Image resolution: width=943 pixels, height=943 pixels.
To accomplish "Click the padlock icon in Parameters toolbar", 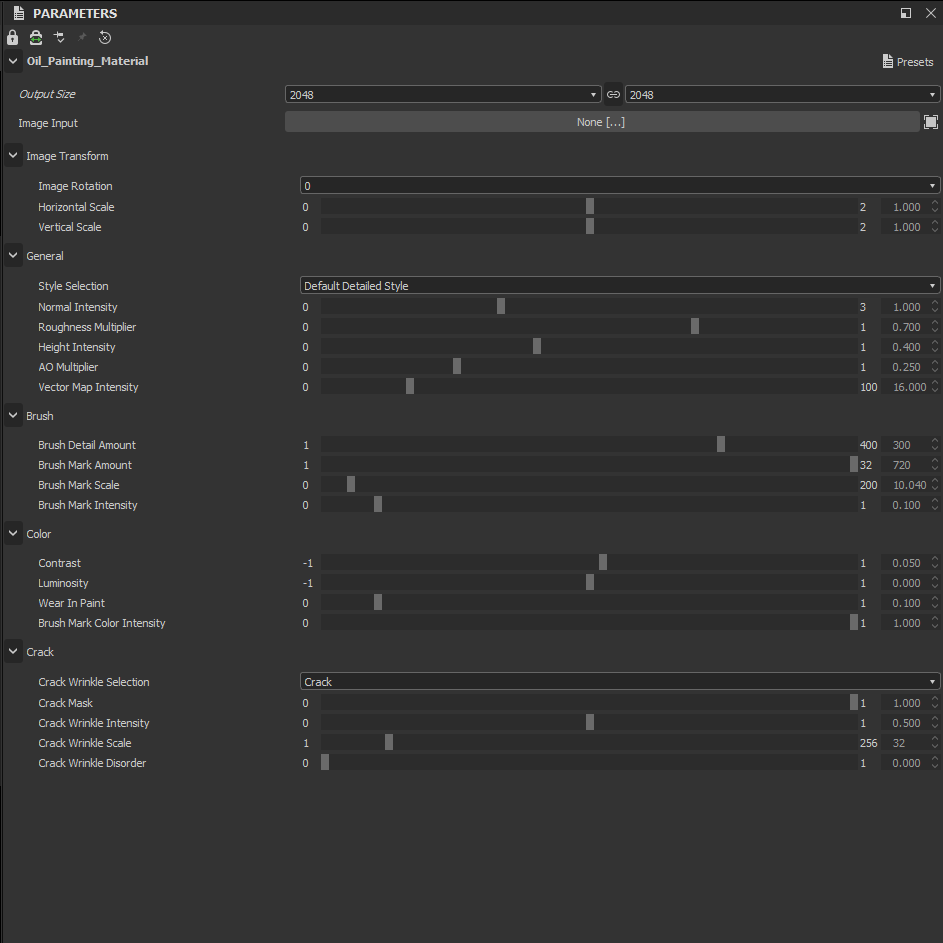I will coord(13,38).
